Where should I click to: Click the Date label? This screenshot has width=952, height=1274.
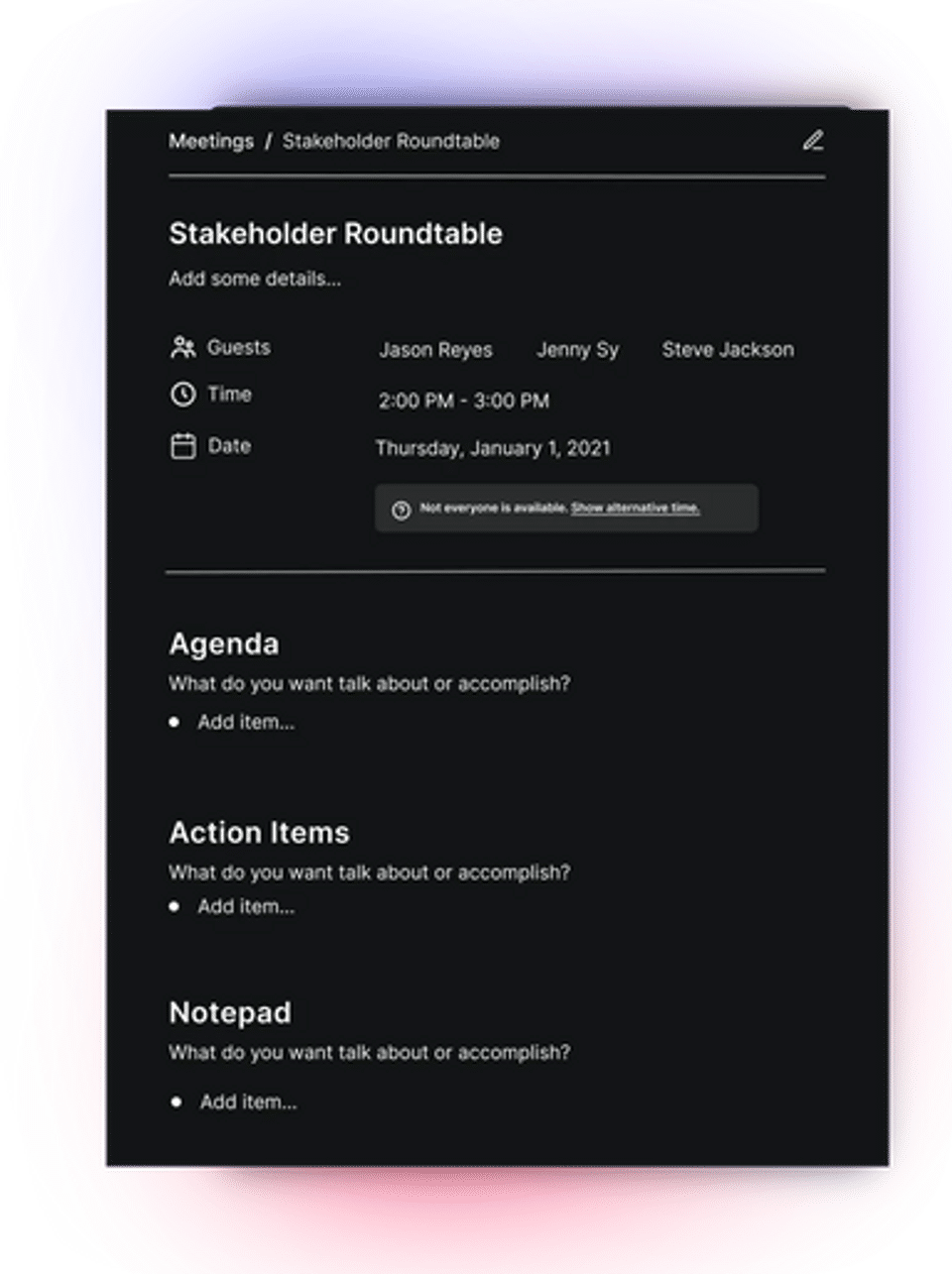click(229, 446)
